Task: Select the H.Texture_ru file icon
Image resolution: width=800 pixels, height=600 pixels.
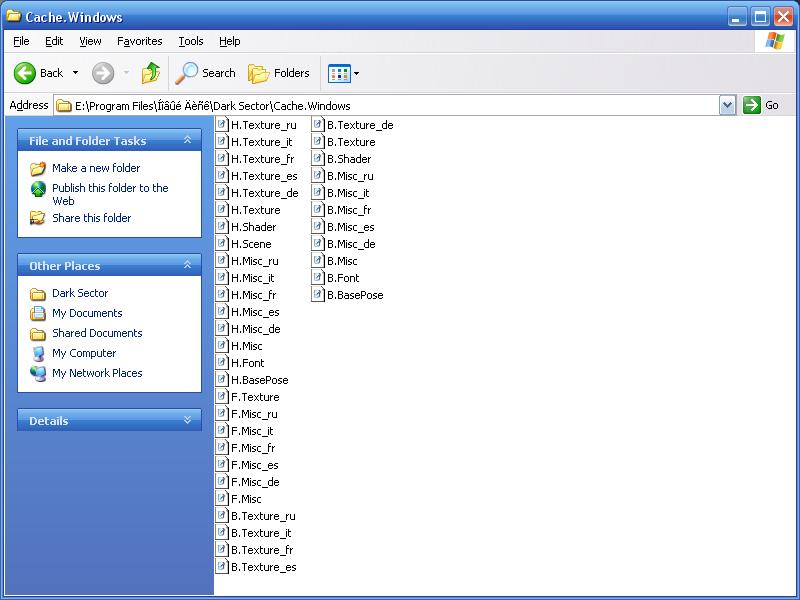Action: (221, 124)
